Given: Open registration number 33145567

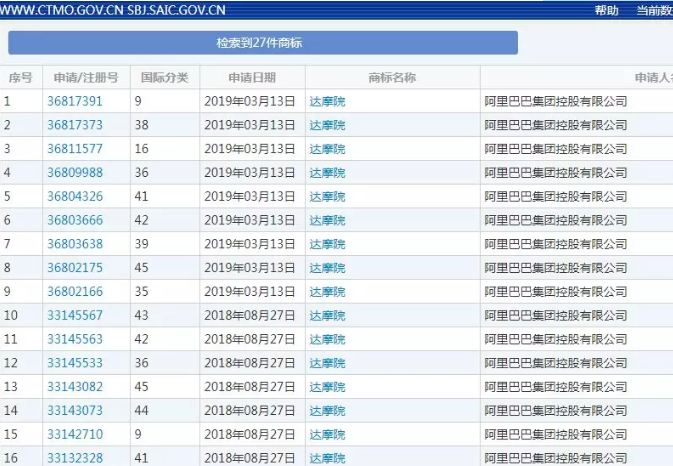Looking at the screenshot, I should point(75,315).
